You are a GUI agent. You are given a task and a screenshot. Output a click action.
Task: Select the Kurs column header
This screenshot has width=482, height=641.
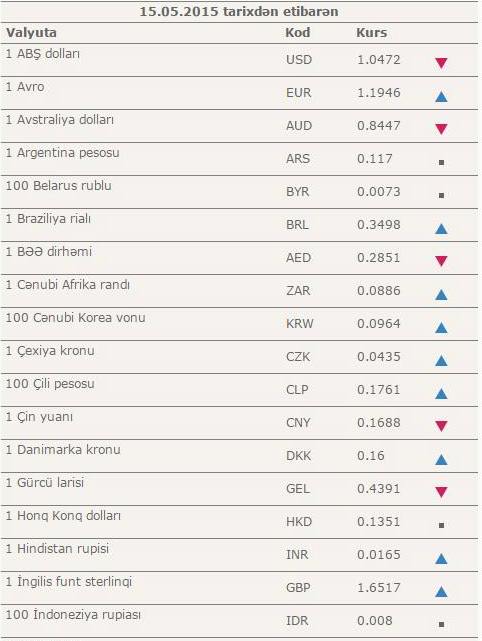tap(371, 33)
